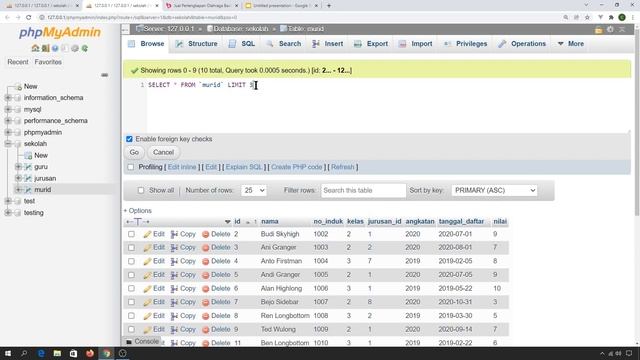Open page settings gear in top right
The height and width of the screenshot is (360, 640).
coord(610,29)
